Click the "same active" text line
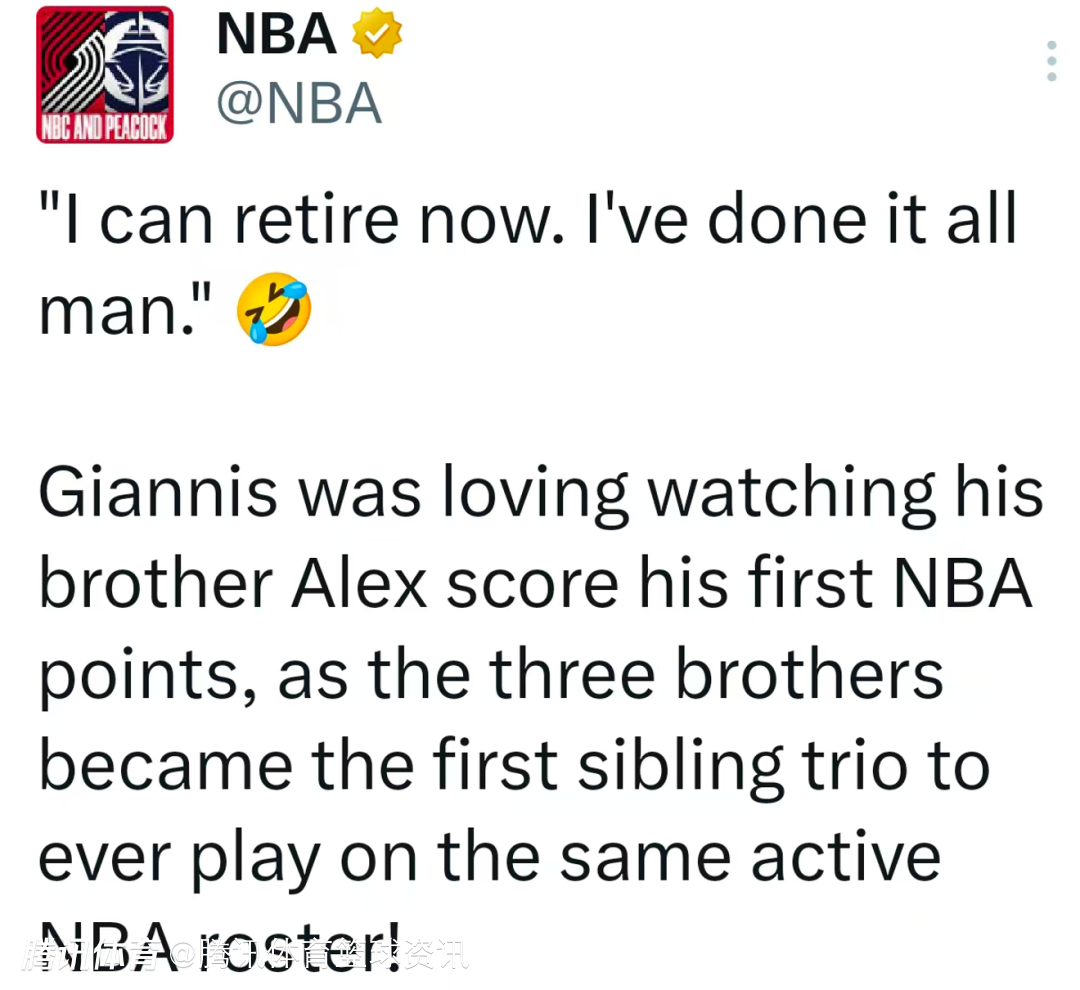Viewport: 1080px width, 990px height. pyautogui.click(x=749, y=857)
